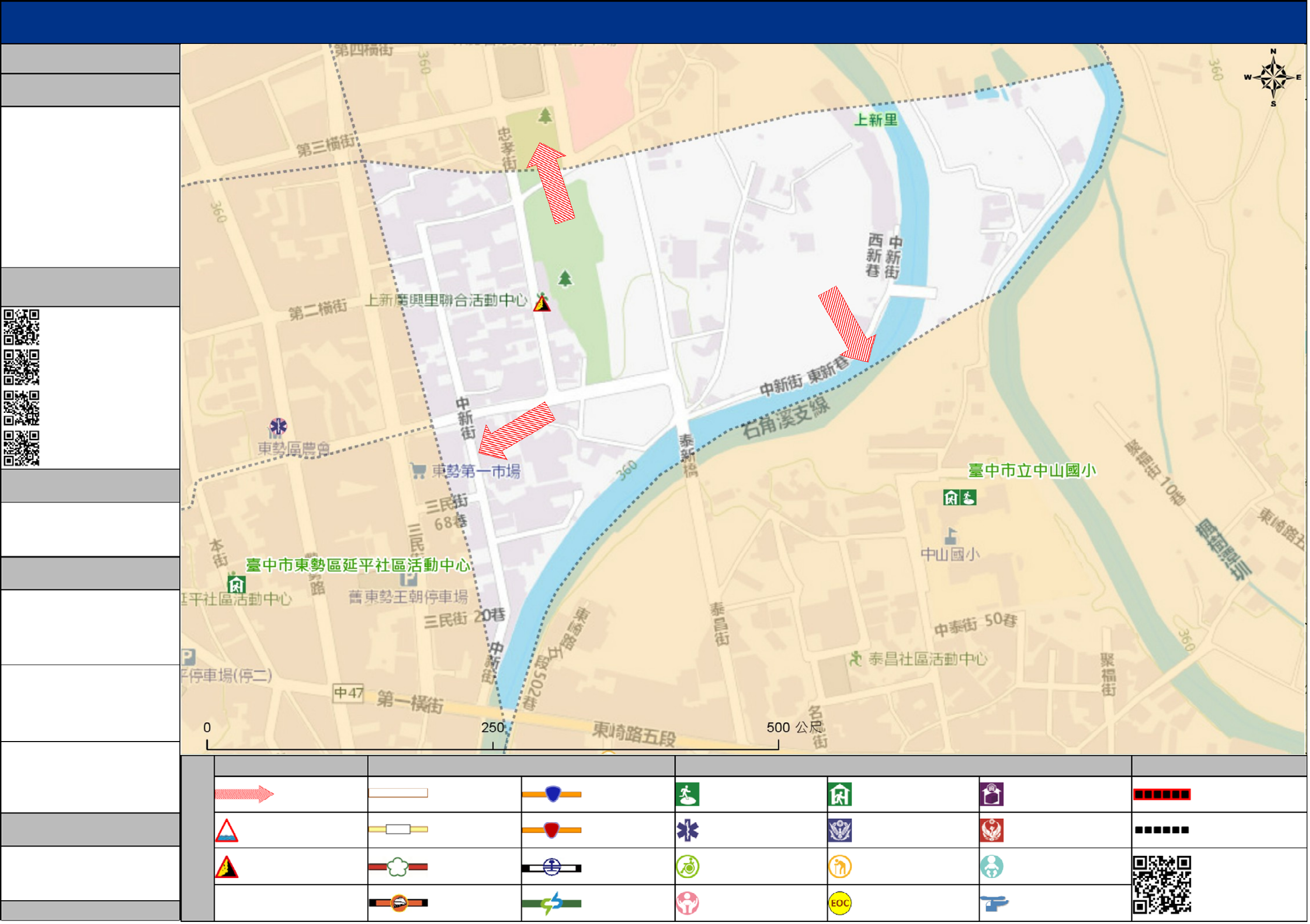Click the 東勢第一市場 label

(477, 472)
